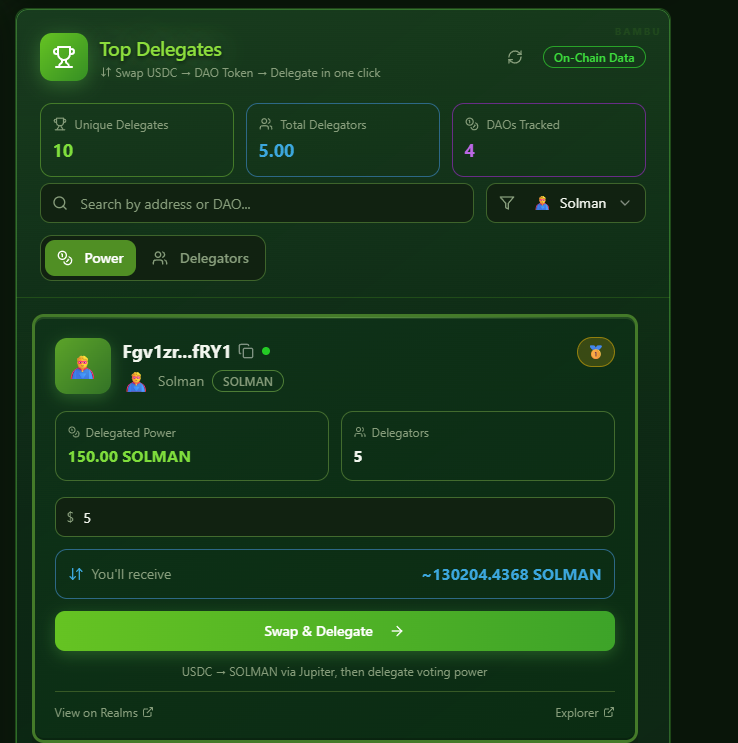Click the Fgv1zr...fRY1 address text
The height and width of the screenshot is (743, 738).
tap(176, 352)
